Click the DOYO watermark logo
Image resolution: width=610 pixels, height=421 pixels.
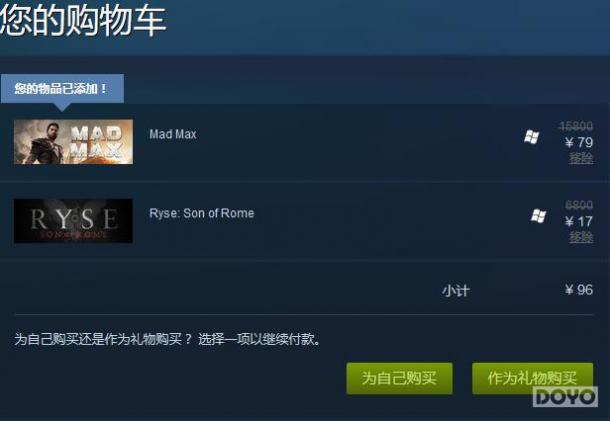coord(565,397)
